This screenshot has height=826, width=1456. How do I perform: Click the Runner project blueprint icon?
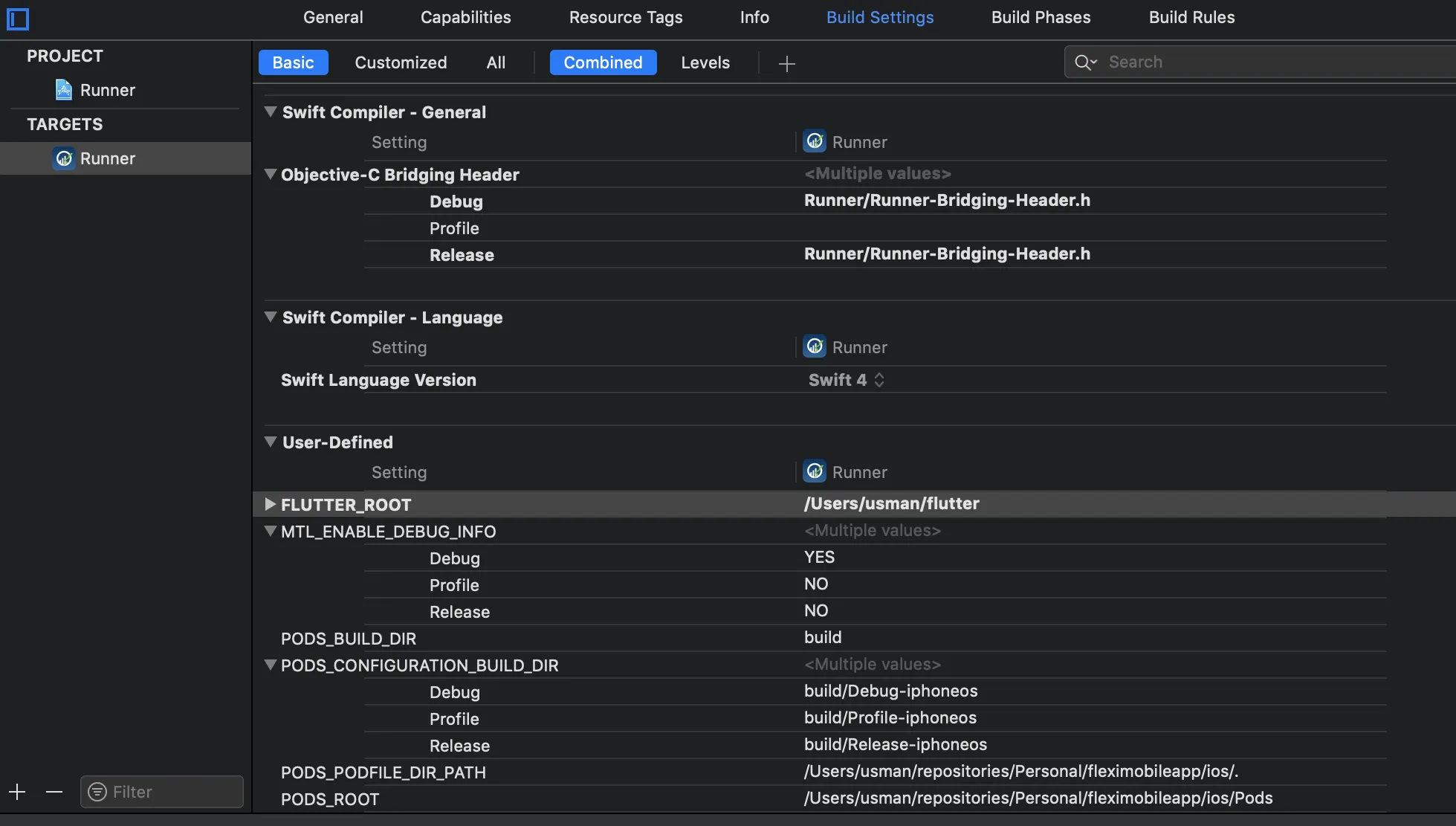64,90
